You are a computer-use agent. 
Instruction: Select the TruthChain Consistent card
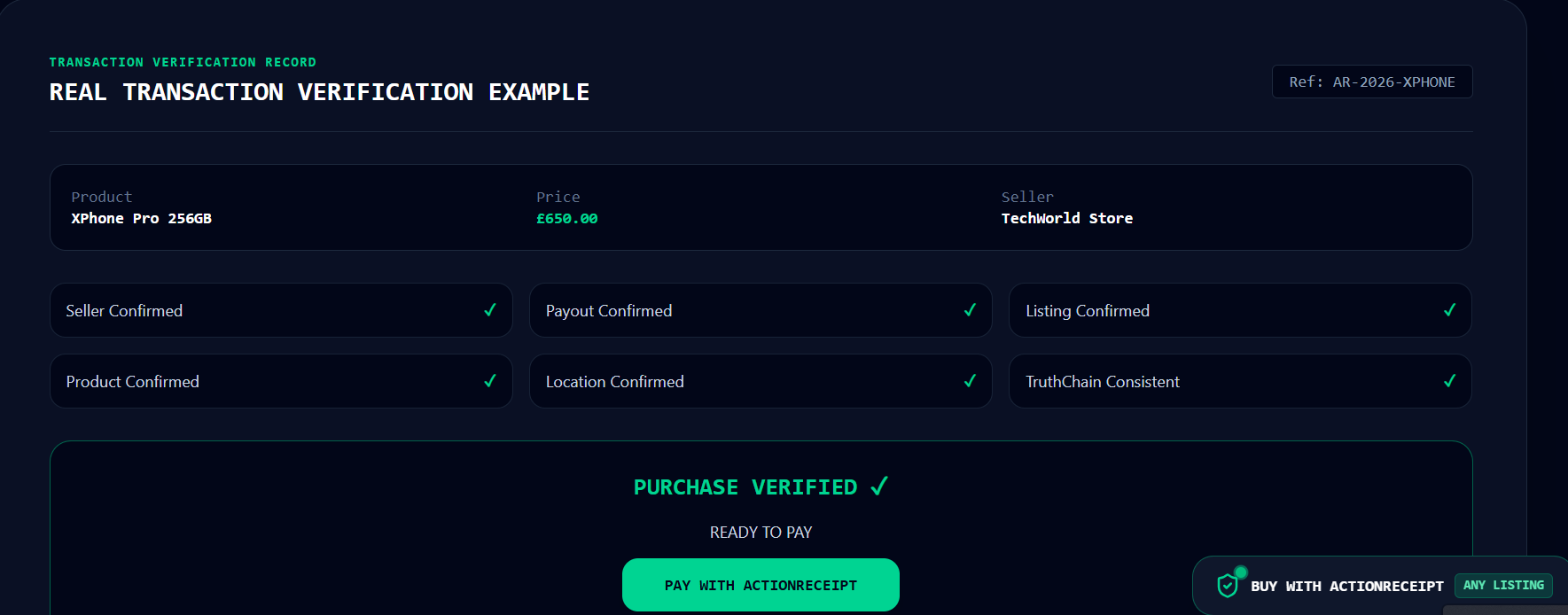(1240, 381)
